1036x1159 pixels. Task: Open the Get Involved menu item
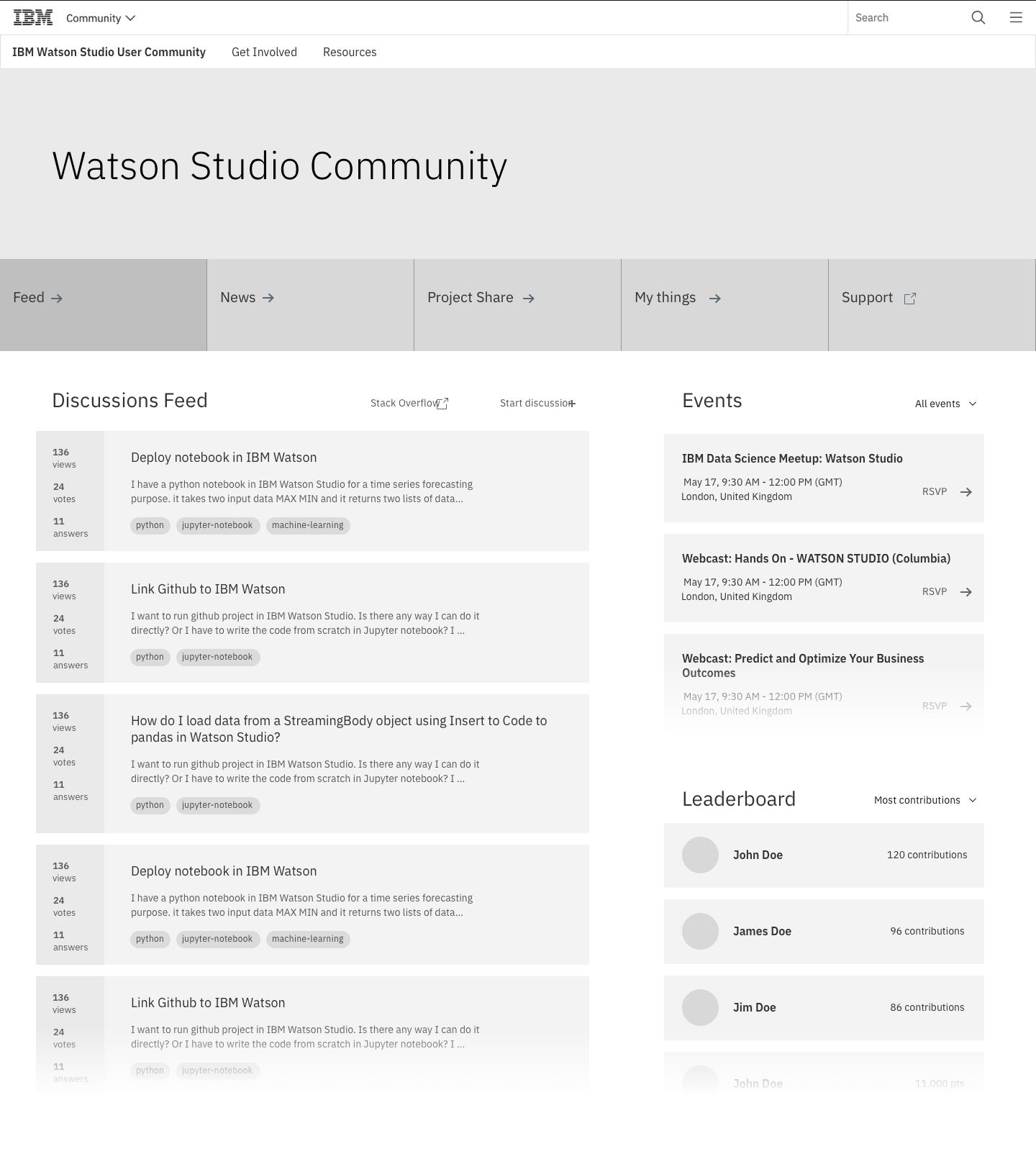click(264, 52)
